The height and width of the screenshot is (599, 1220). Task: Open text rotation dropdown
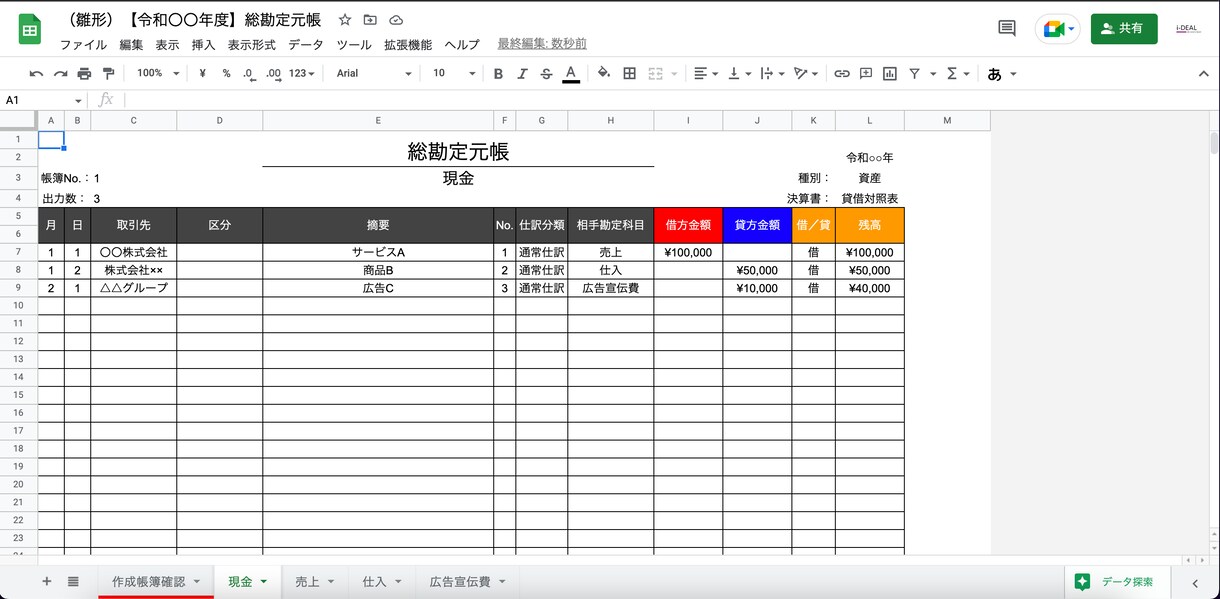(x=805, y=73)
